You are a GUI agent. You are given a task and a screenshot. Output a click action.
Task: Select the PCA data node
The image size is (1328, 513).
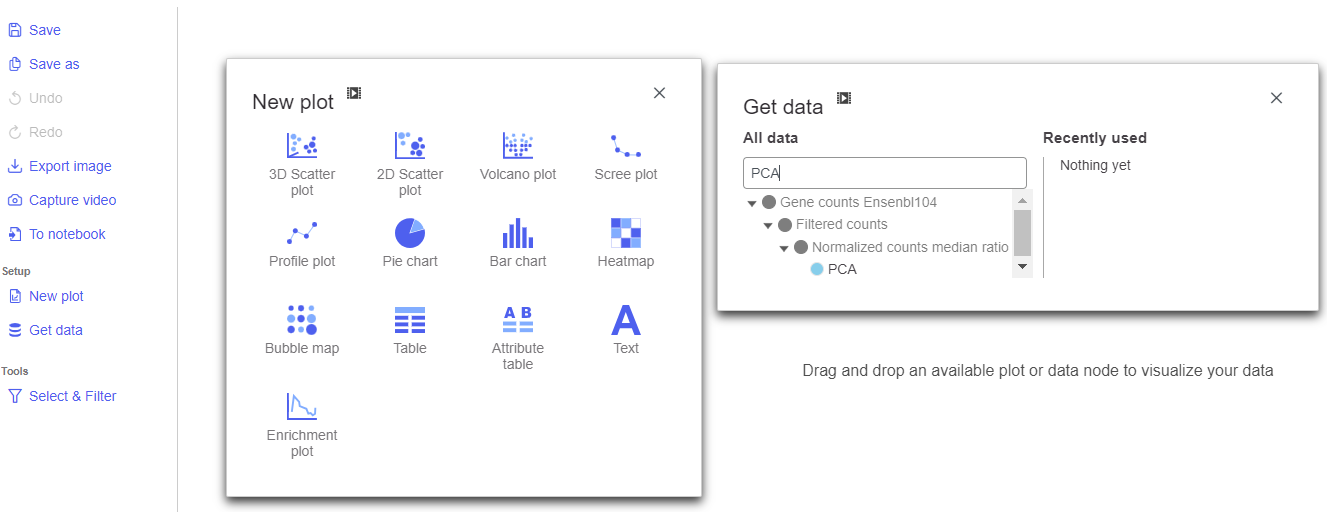pos(841,269)
